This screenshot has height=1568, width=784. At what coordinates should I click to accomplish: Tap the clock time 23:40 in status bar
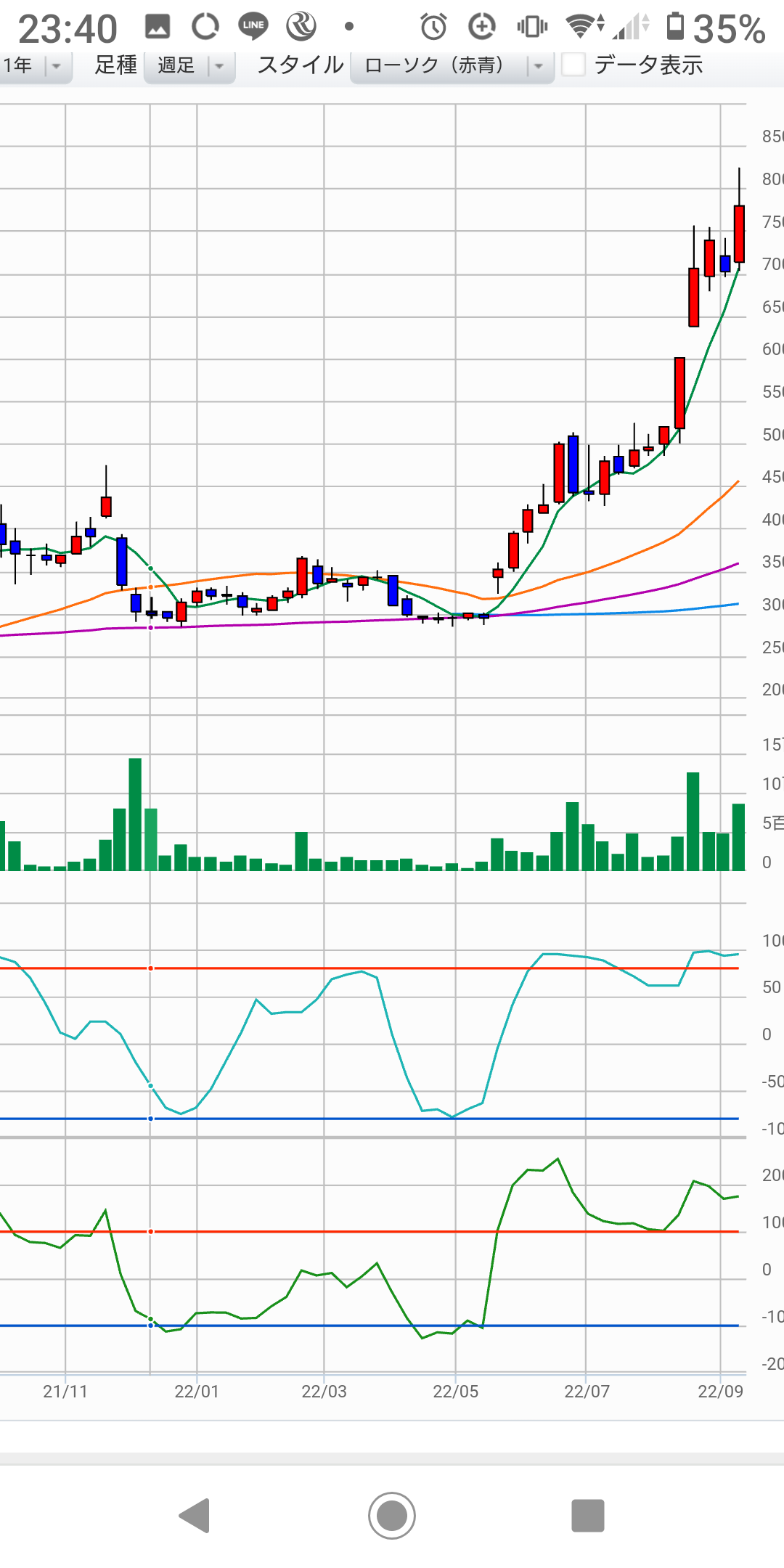(68, 29)
